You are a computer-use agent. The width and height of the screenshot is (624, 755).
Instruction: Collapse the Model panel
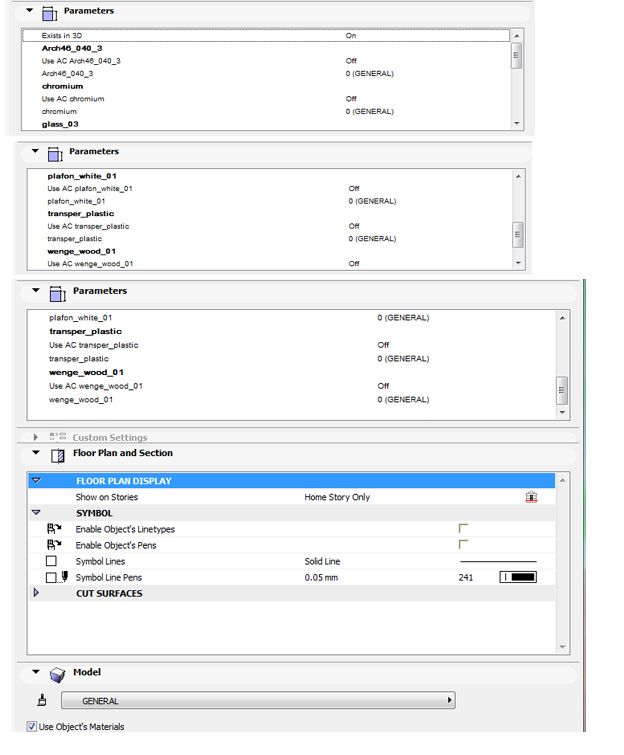[36, 672]
